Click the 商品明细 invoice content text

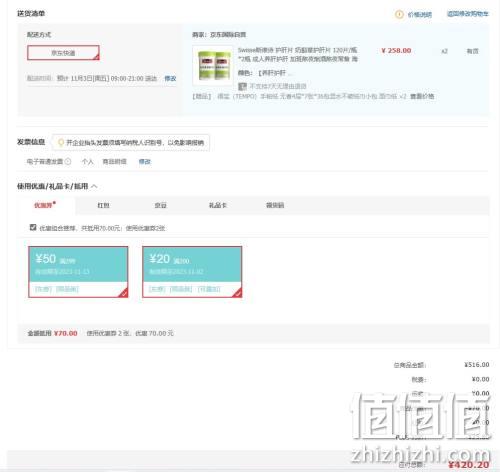114,162
